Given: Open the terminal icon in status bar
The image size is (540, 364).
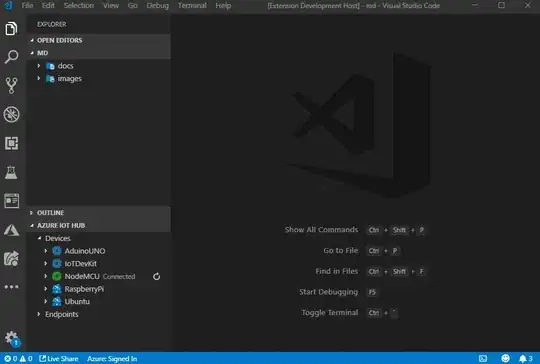Looking at the screenshot, I should [483, 358].
